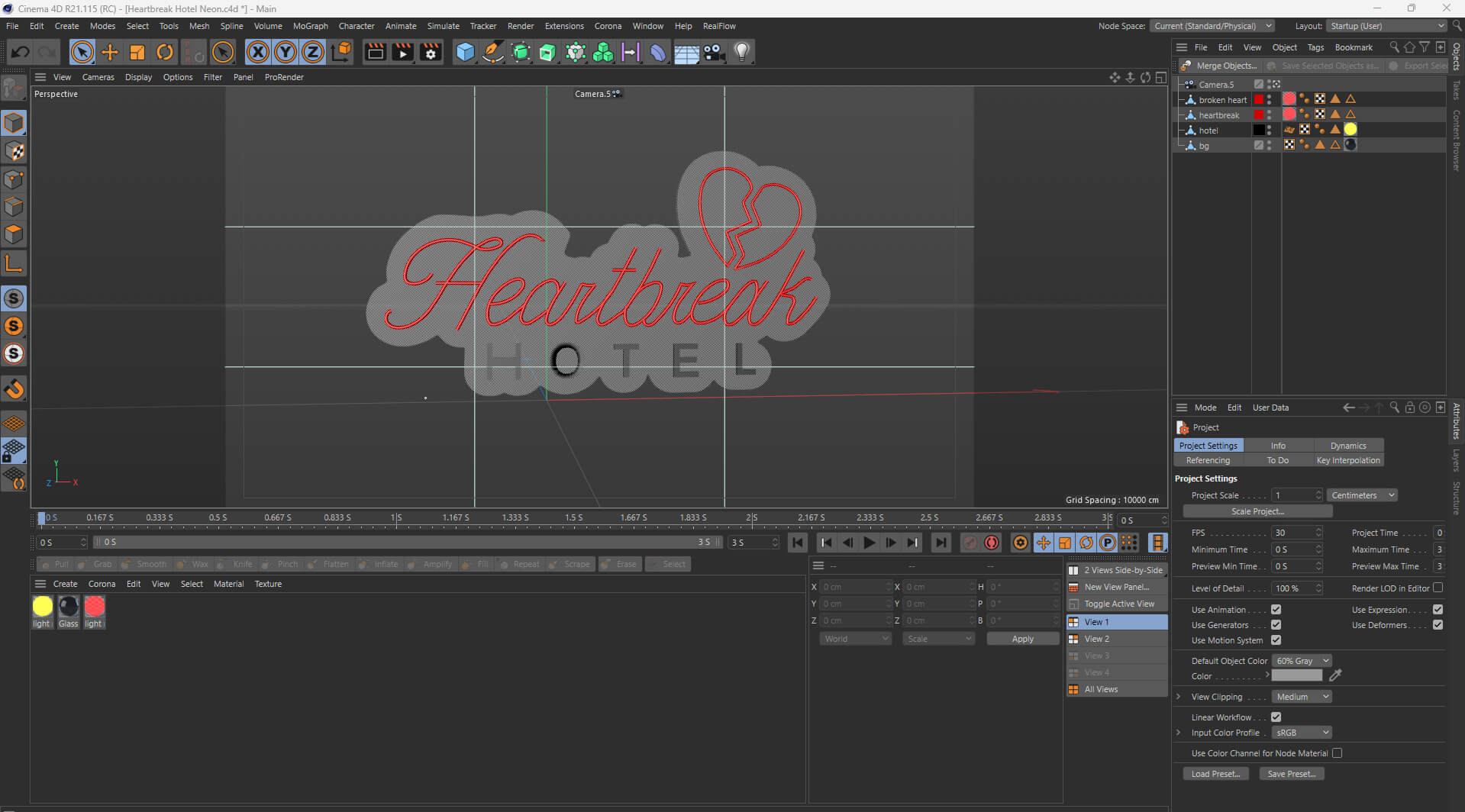Click the Undo arrow icon
Viewport: 1465px width, 812px height.
tap(21, 52)
